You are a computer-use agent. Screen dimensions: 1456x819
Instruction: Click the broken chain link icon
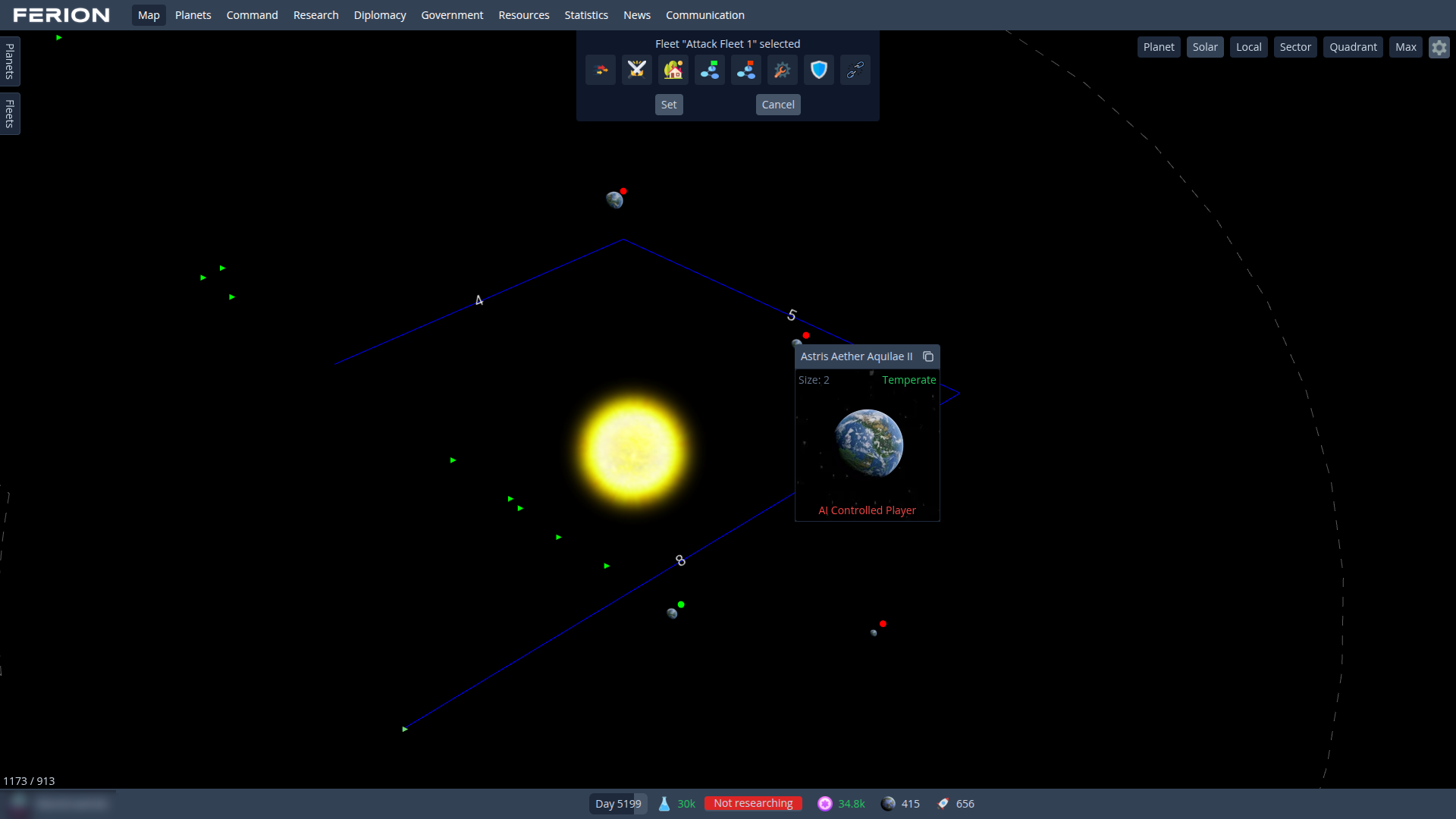(x=855, y=70)
